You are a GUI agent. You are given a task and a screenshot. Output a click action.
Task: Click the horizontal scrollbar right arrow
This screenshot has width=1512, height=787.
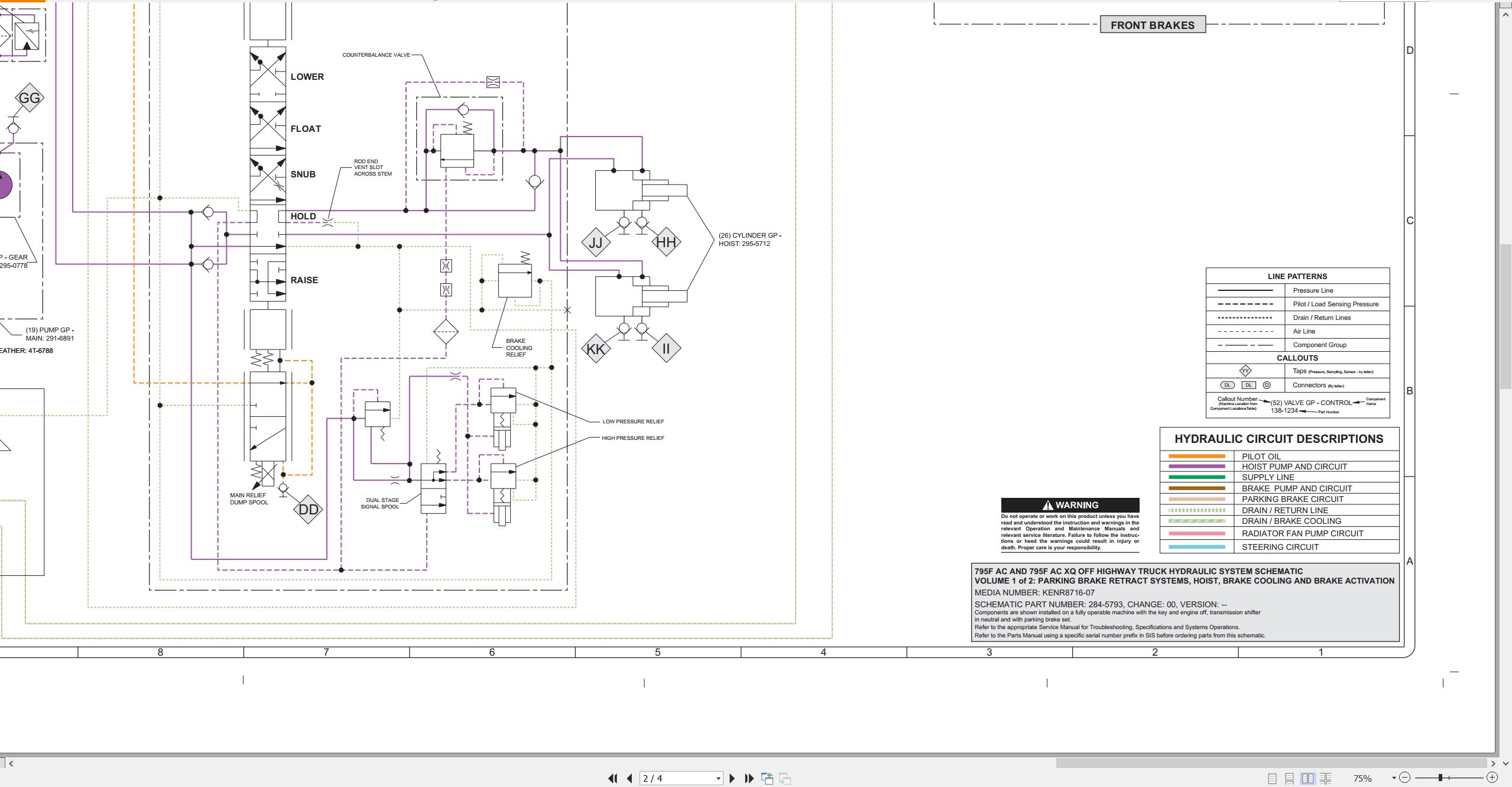tap(1494, 763)
